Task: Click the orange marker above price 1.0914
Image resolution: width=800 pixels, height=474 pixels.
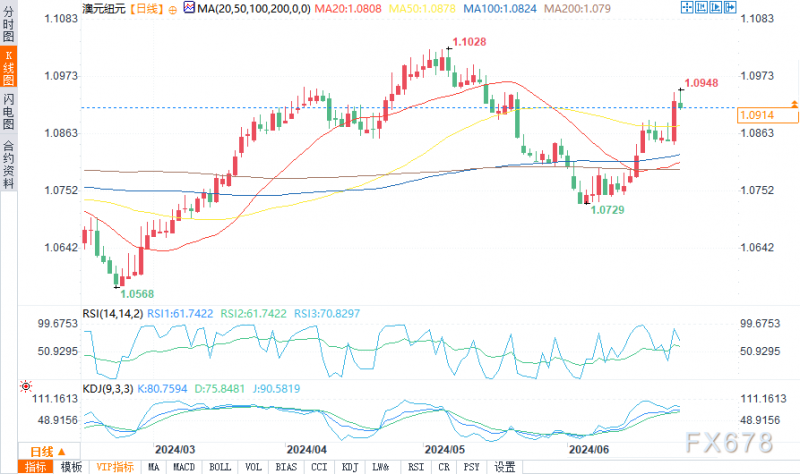Action: coord(794,104)
